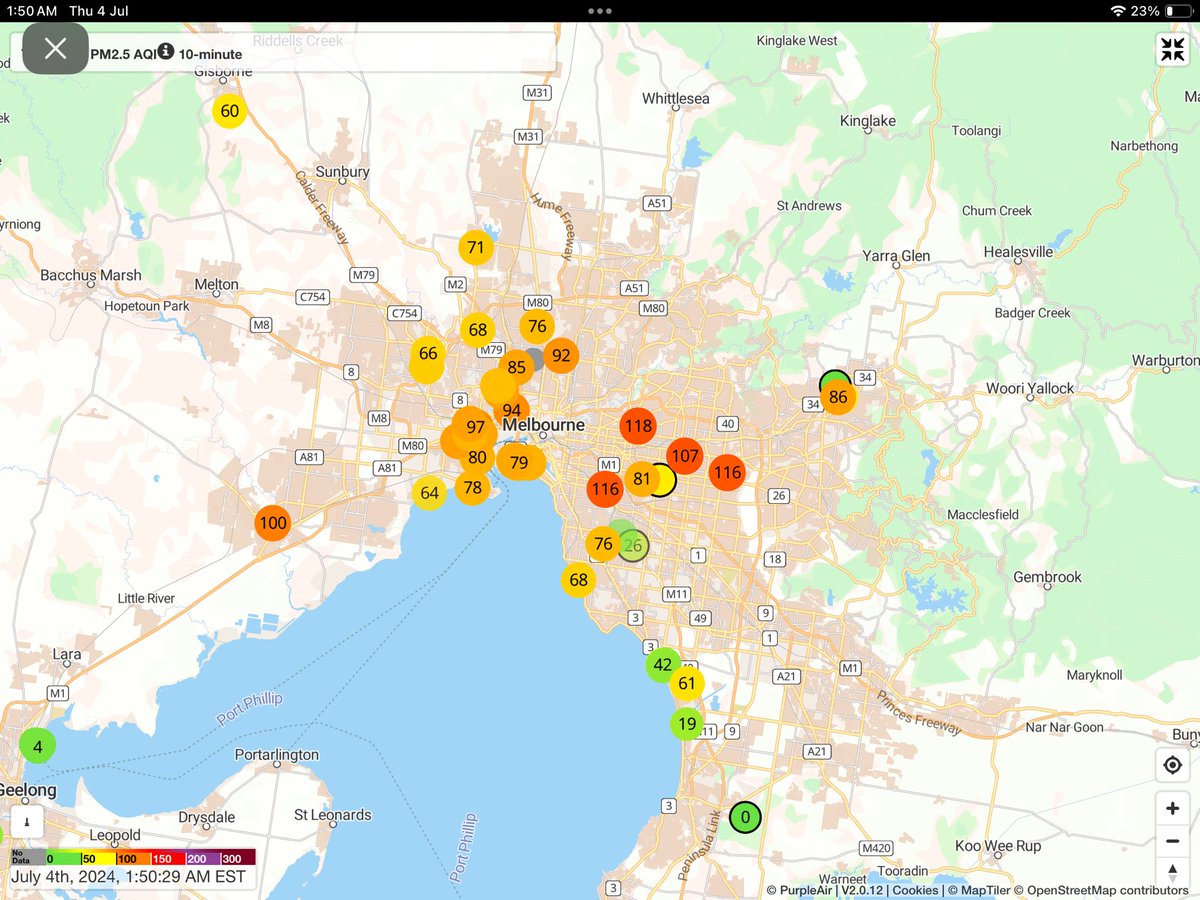
Task: Tap the Sunbury town label
Action: click(342, 172)
